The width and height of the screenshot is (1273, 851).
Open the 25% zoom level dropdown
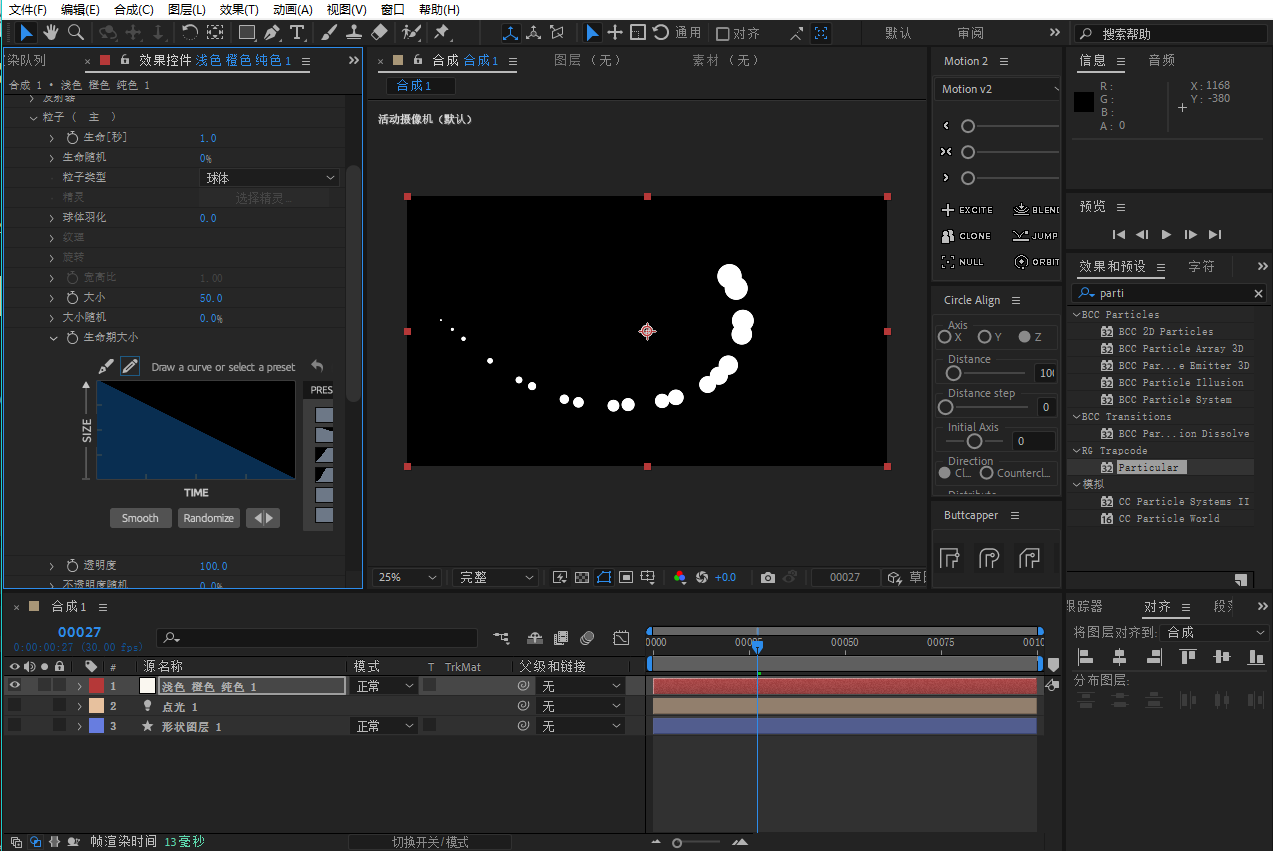407,578
